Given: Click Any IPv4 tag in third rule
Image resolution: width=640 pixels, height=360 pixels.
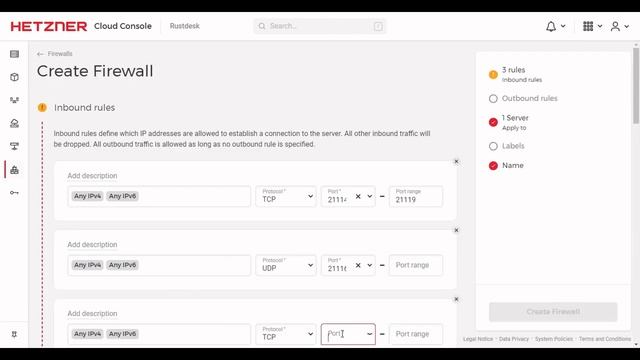Looking at the screenshot, I should [x=87, y=334].
